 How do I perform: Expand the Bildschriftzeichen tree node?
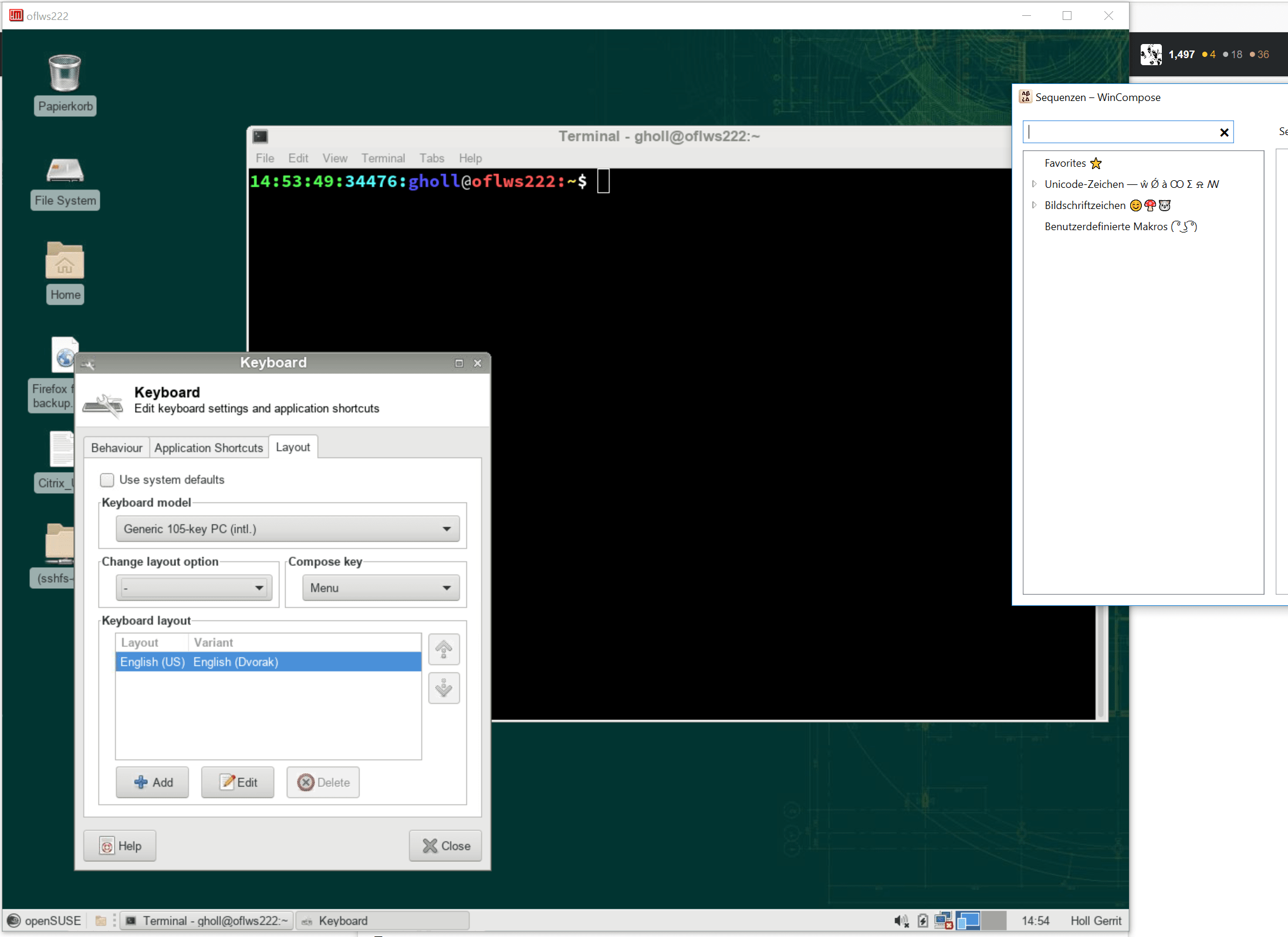1034,205
